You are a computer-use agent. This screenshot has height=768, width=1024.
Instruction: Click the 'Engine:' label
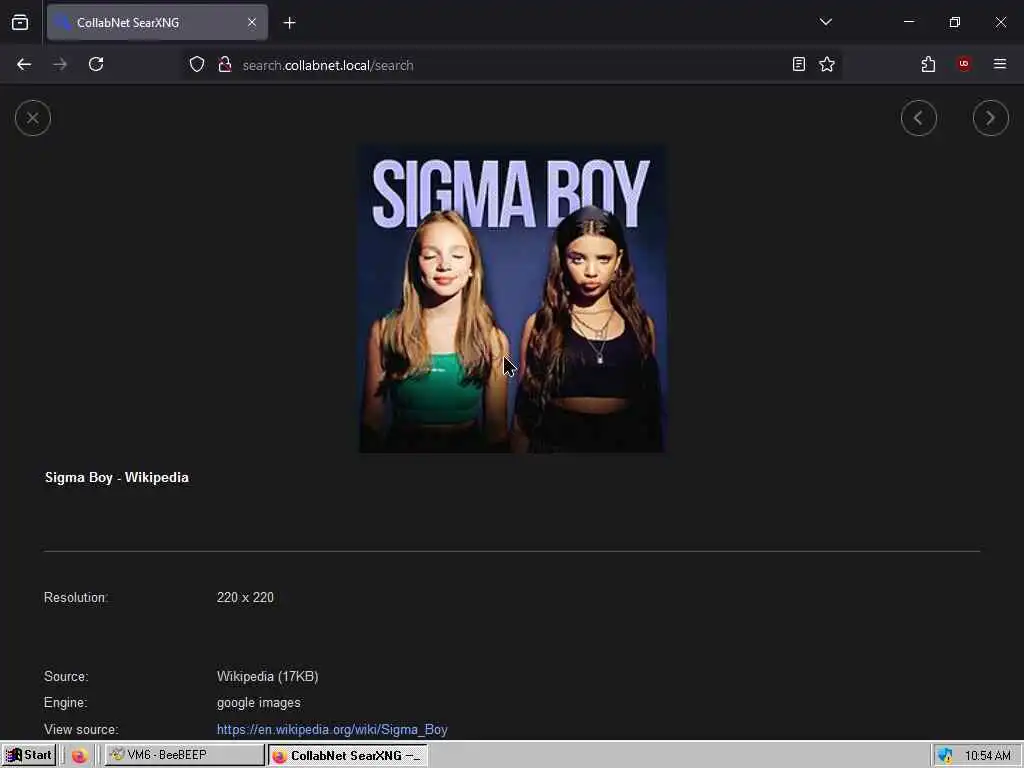click(x=65, y=703)
